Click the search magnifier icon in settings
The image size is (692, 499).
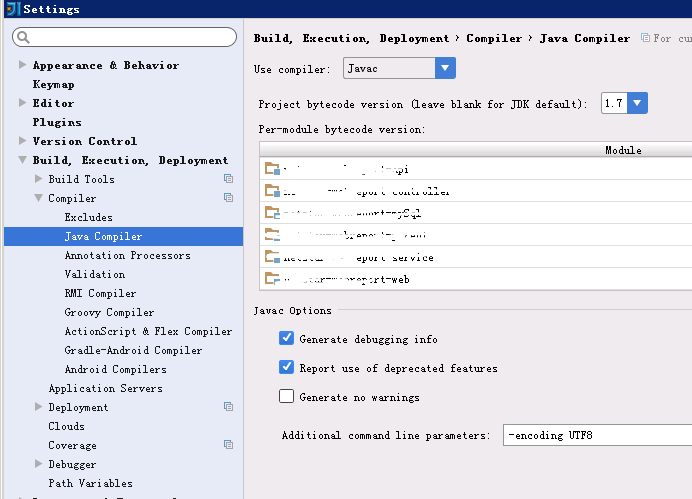23,38
